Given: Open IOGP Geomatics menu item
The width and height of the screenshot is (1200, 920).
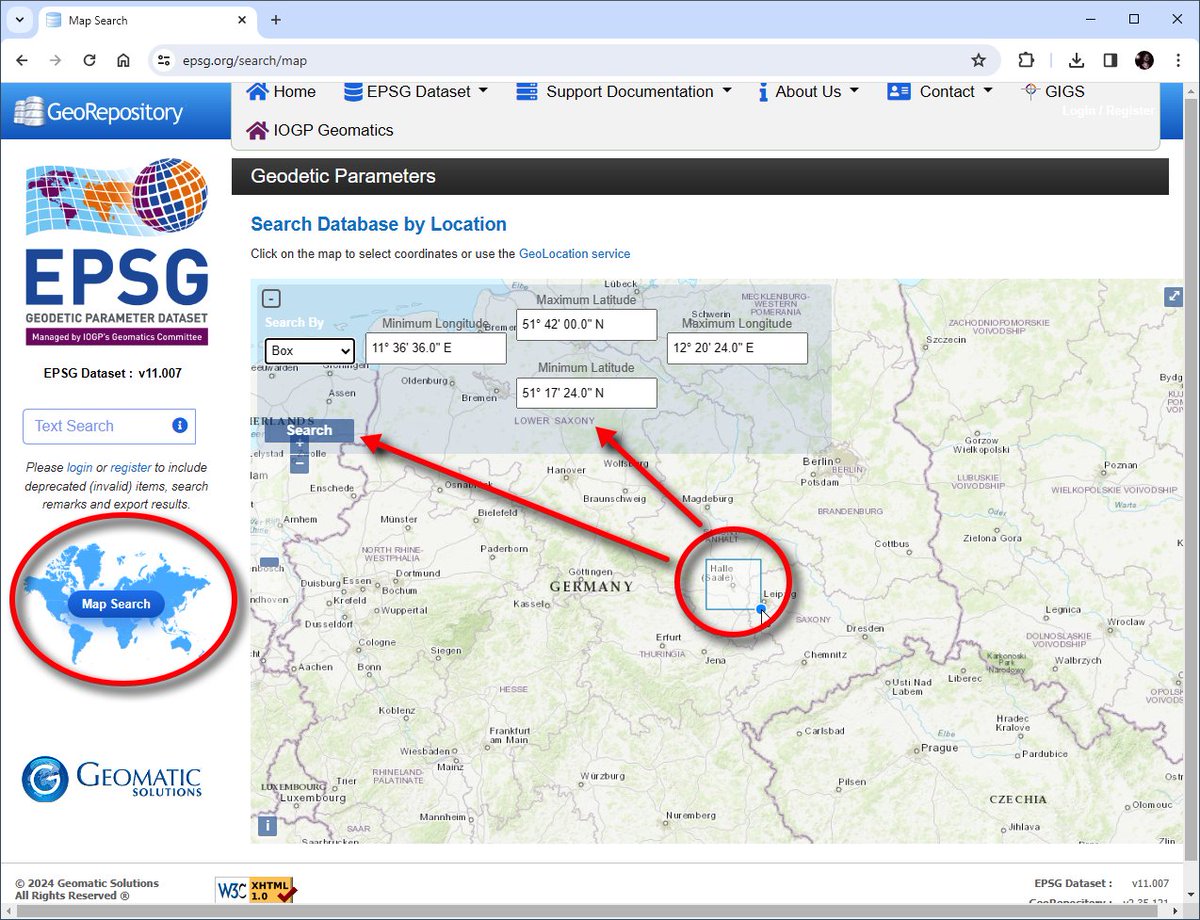Looking at the screenshot, I should [320, 130].
